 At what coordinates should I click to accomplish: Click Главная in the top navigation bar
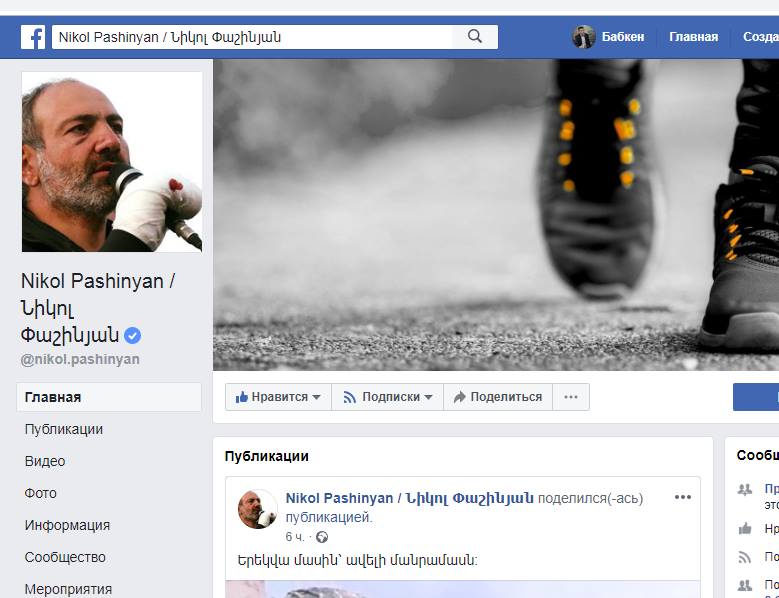[694, 37]
